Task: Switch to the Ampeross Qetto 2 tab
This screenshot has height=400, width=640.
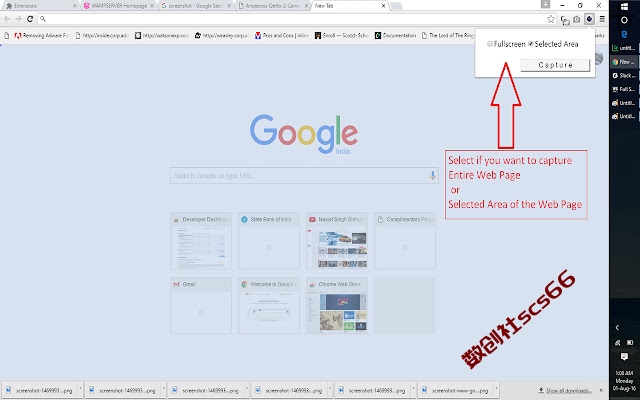Action: [x=273, y=6]
